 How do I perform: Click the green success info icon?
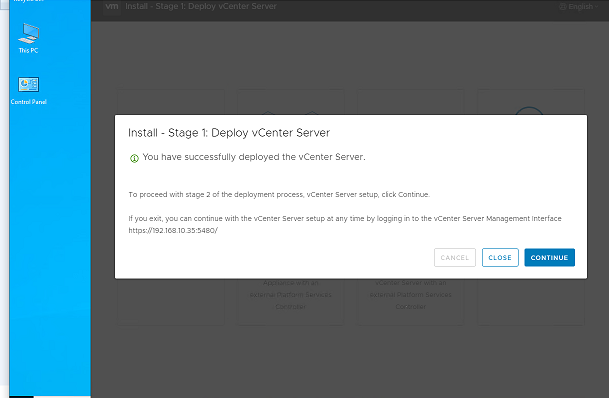click(134, 158)
